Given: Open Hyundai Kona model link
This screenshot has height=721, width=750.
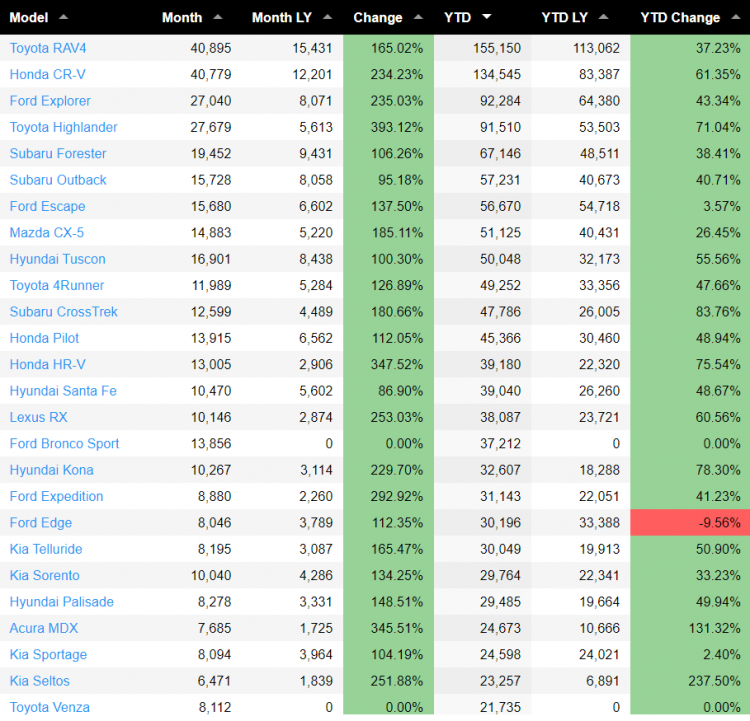Looking at the screenshot, I should [51, 470].
